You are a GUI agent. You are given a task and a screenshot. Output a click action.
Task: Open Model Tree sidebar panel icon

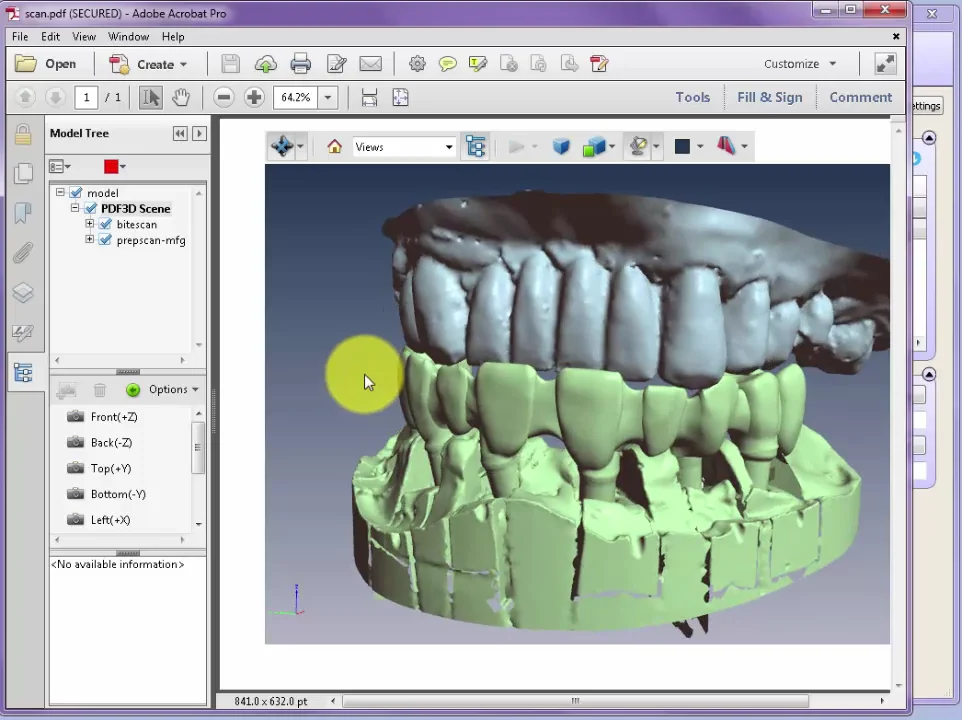[23, 372]
